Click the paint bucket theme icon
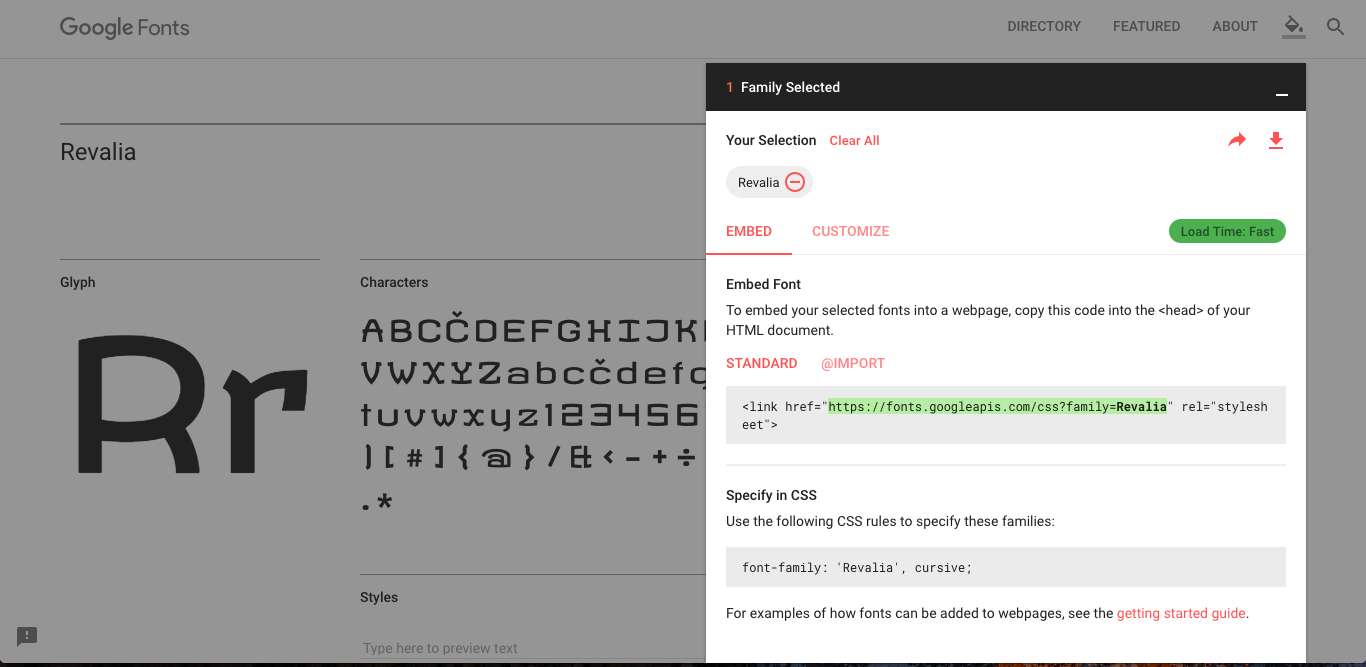 [x=1294, y=26]
